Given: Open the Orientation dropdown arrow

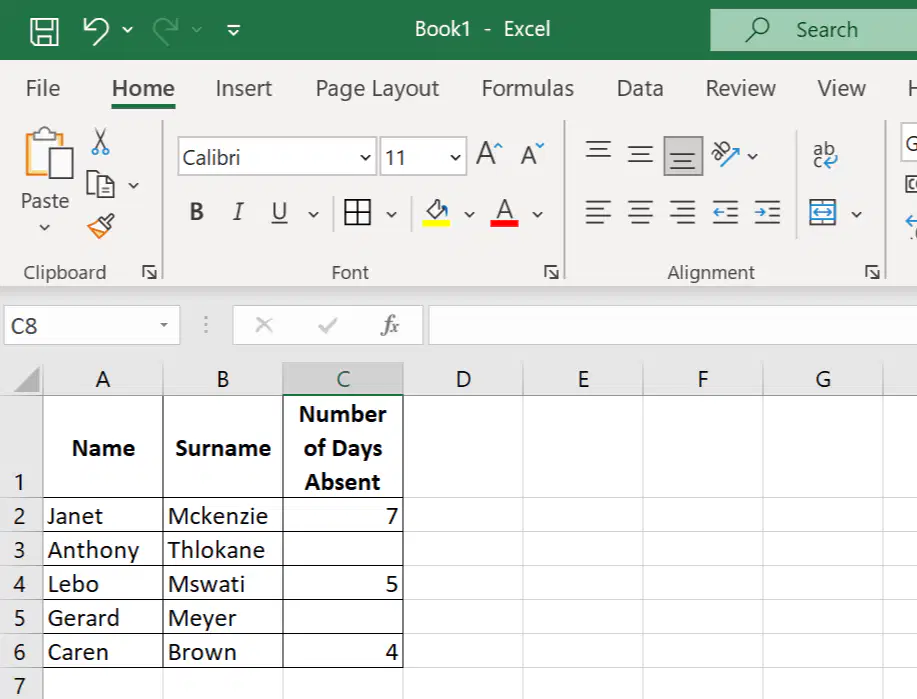Looking at the screenshot, I should (x=753, y=156).
